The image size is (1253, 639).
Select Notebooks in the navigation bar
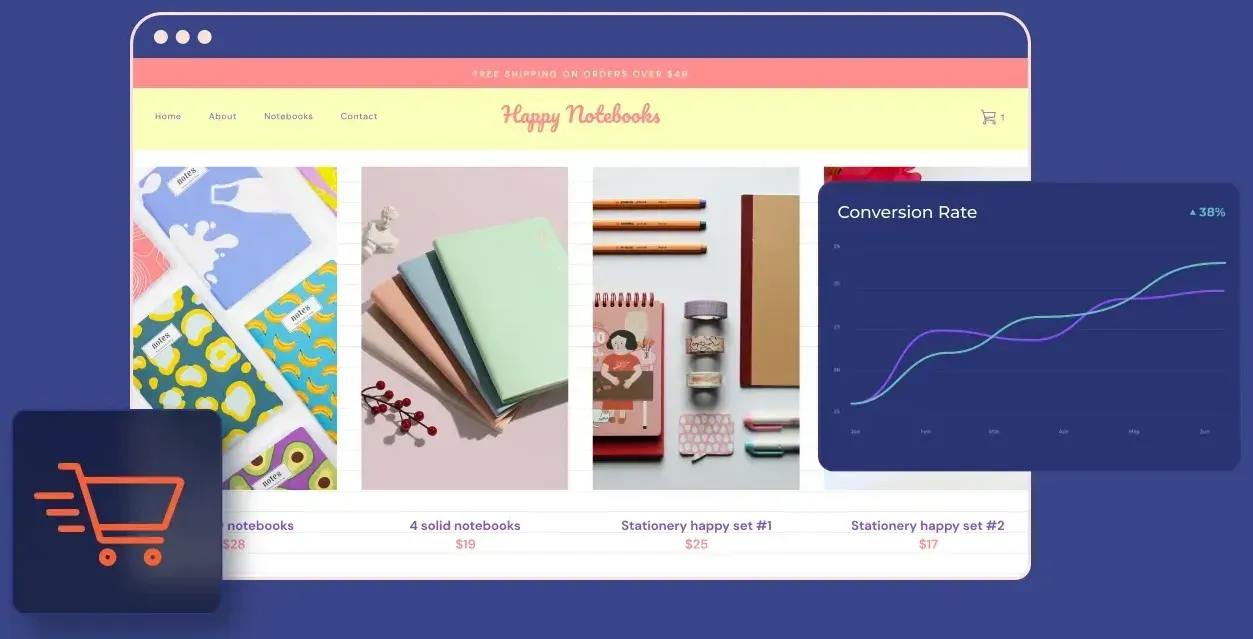point(288,116)
